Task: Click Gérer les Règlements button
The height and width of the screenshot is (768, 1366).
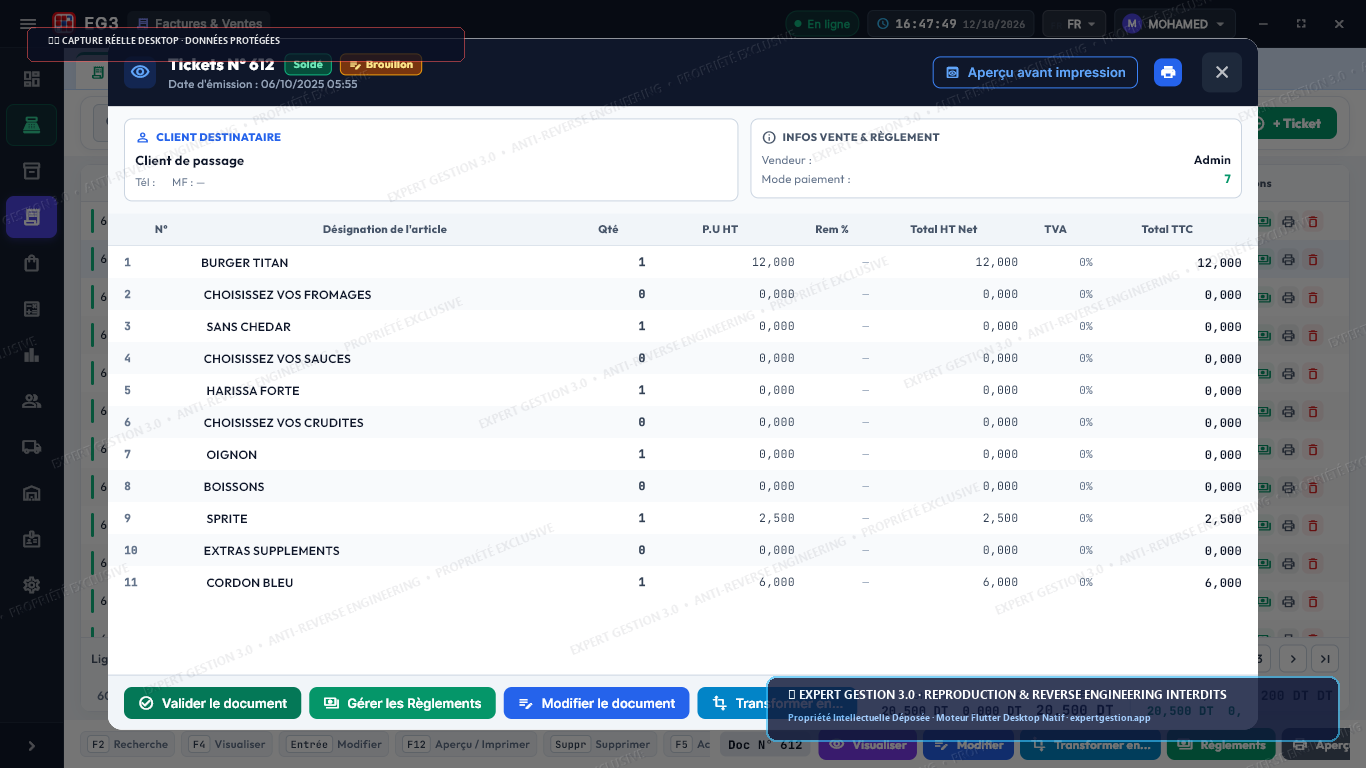Action: coord(402,703)
